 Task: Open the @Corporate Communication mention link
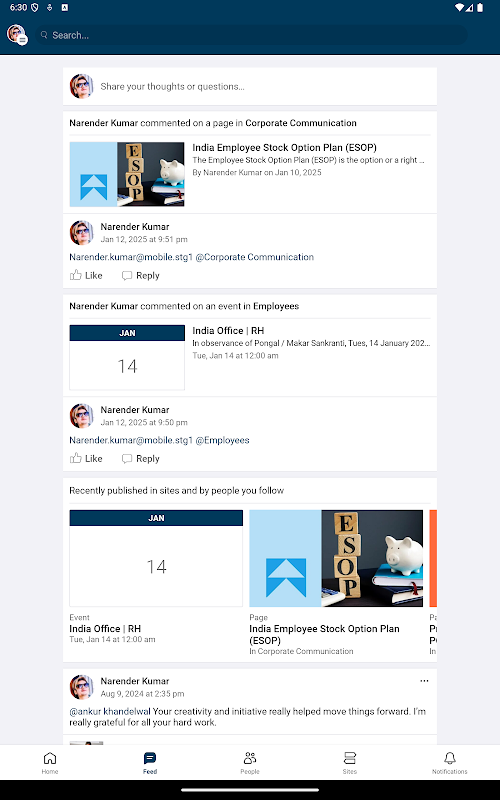(255, 257)
